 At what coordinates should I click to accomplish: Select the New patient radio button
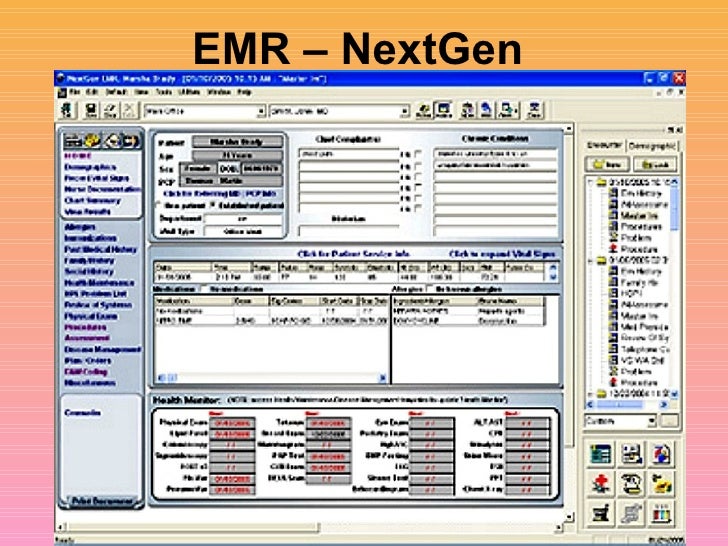[x=158, y=205]
